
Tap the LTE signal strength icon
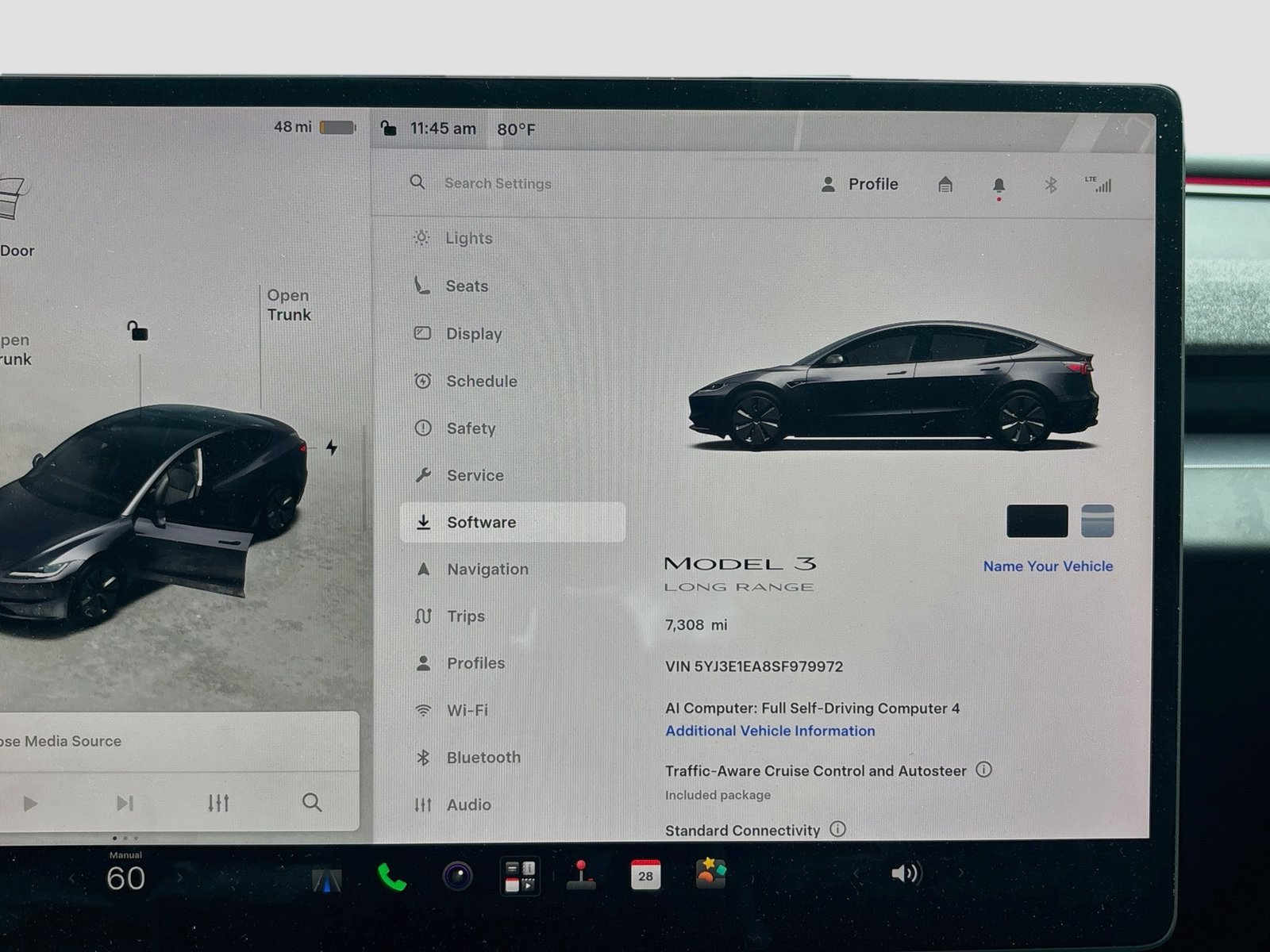[x=1099, y=184]
